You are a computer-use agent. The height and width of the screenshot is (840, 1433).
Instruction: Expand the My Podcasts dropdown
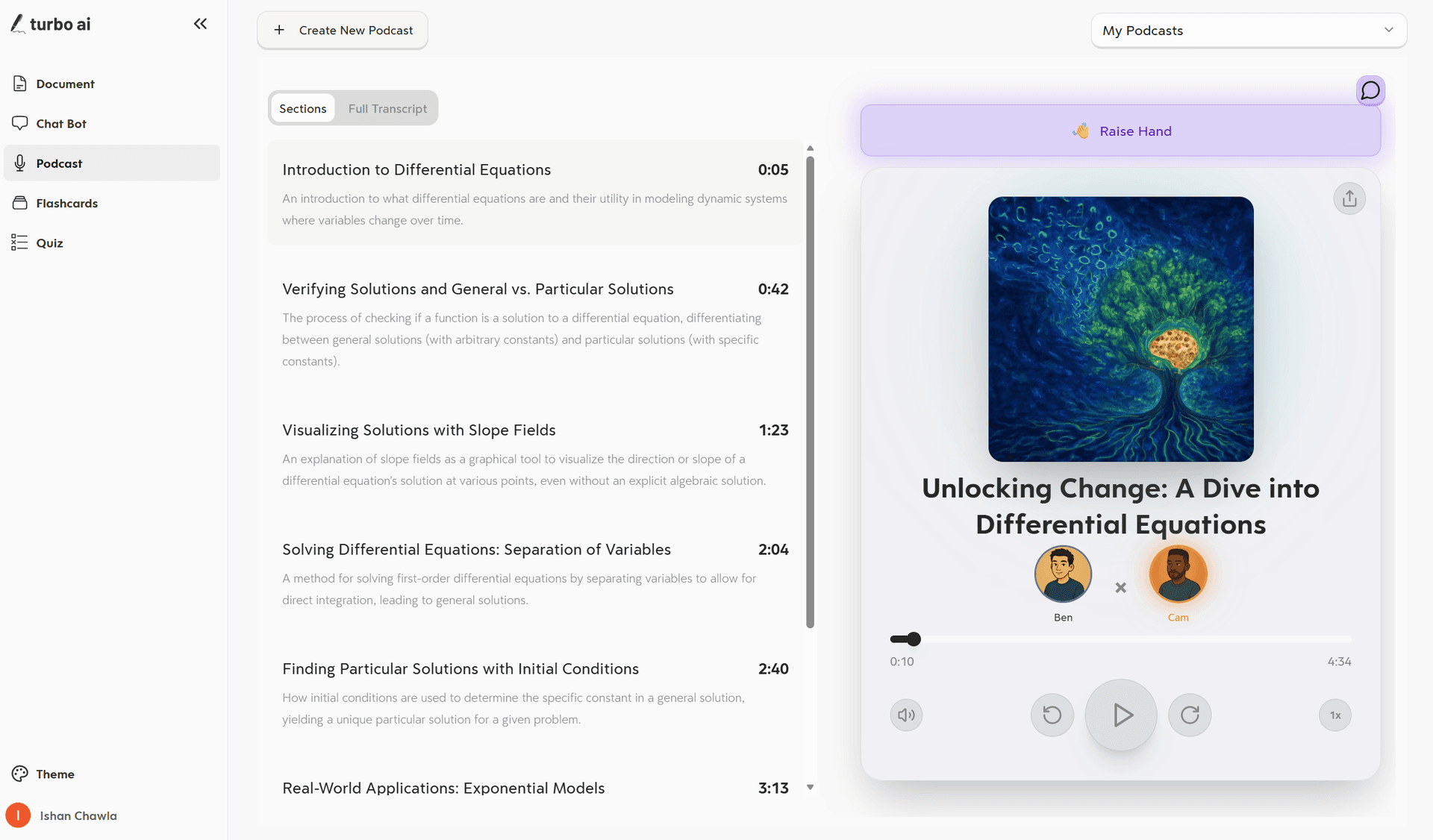[1249, 30]
